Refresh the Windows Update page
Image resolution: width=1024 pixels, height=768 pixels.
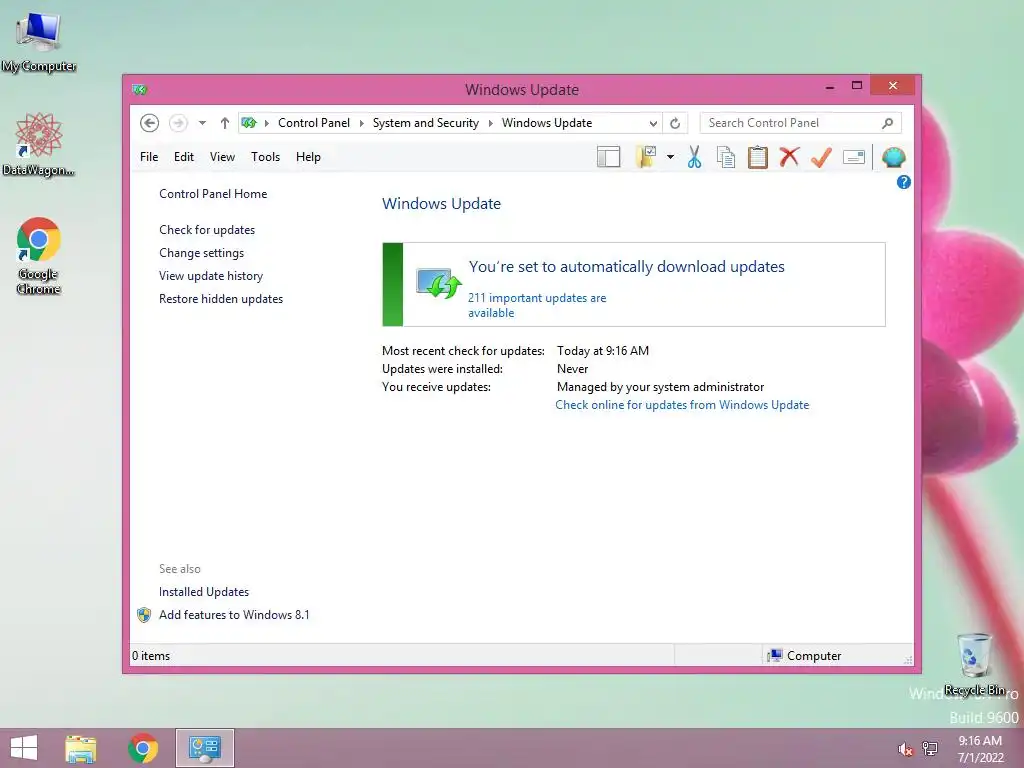pyautogui.click(x=675, y=123)
